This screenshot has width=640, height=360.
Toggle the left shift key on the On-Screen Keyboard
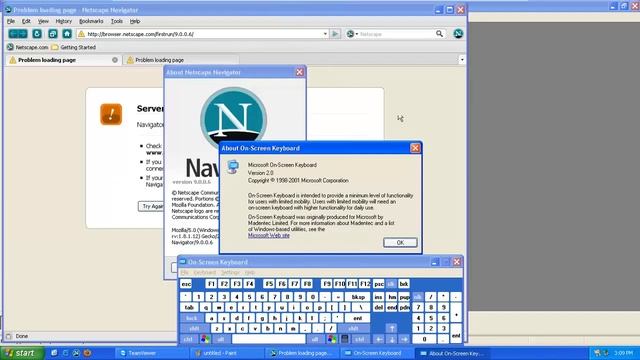194,329
